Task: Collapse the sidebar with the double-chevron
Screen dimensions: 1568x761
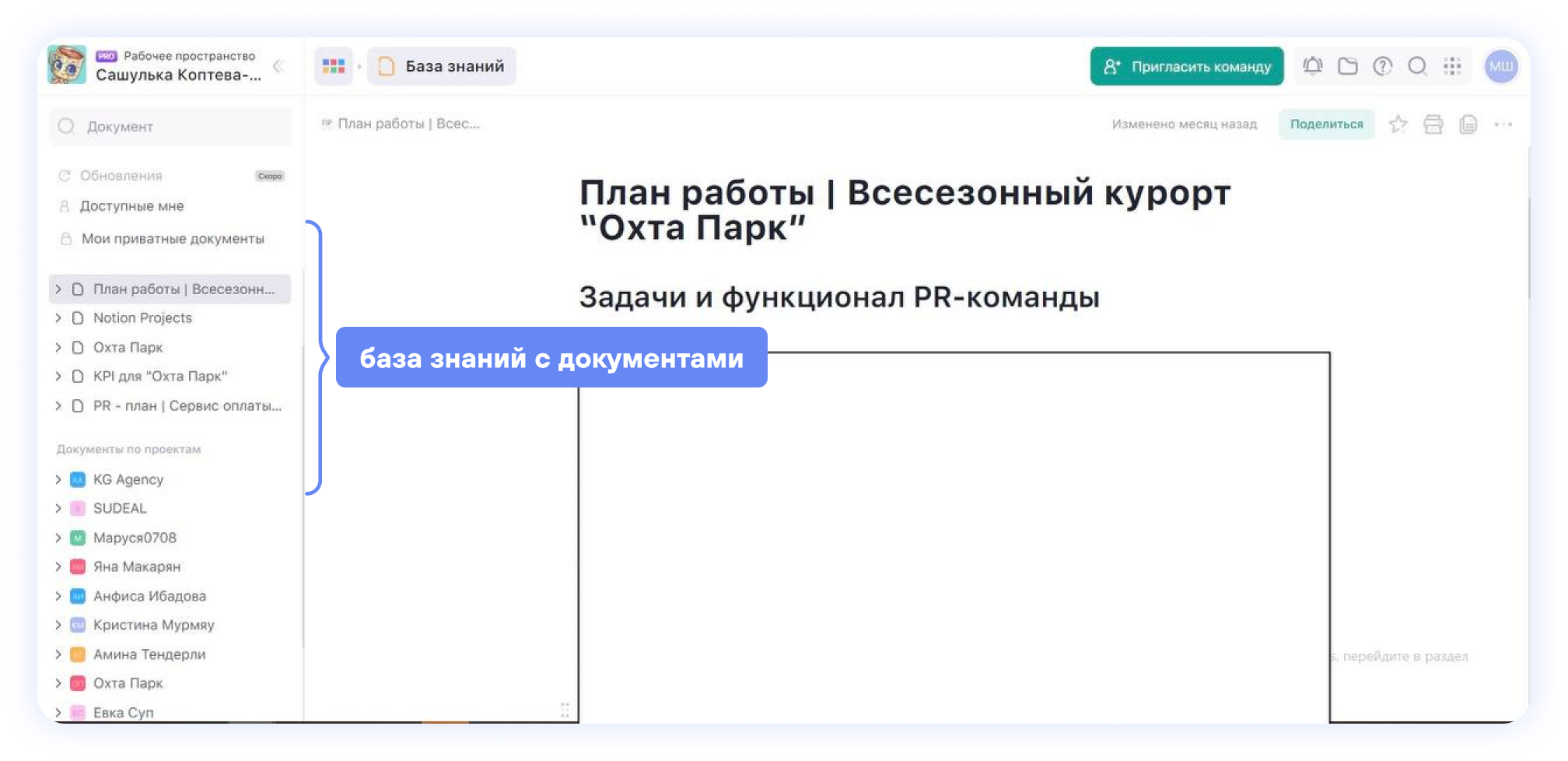Action: tap(278, 66)
